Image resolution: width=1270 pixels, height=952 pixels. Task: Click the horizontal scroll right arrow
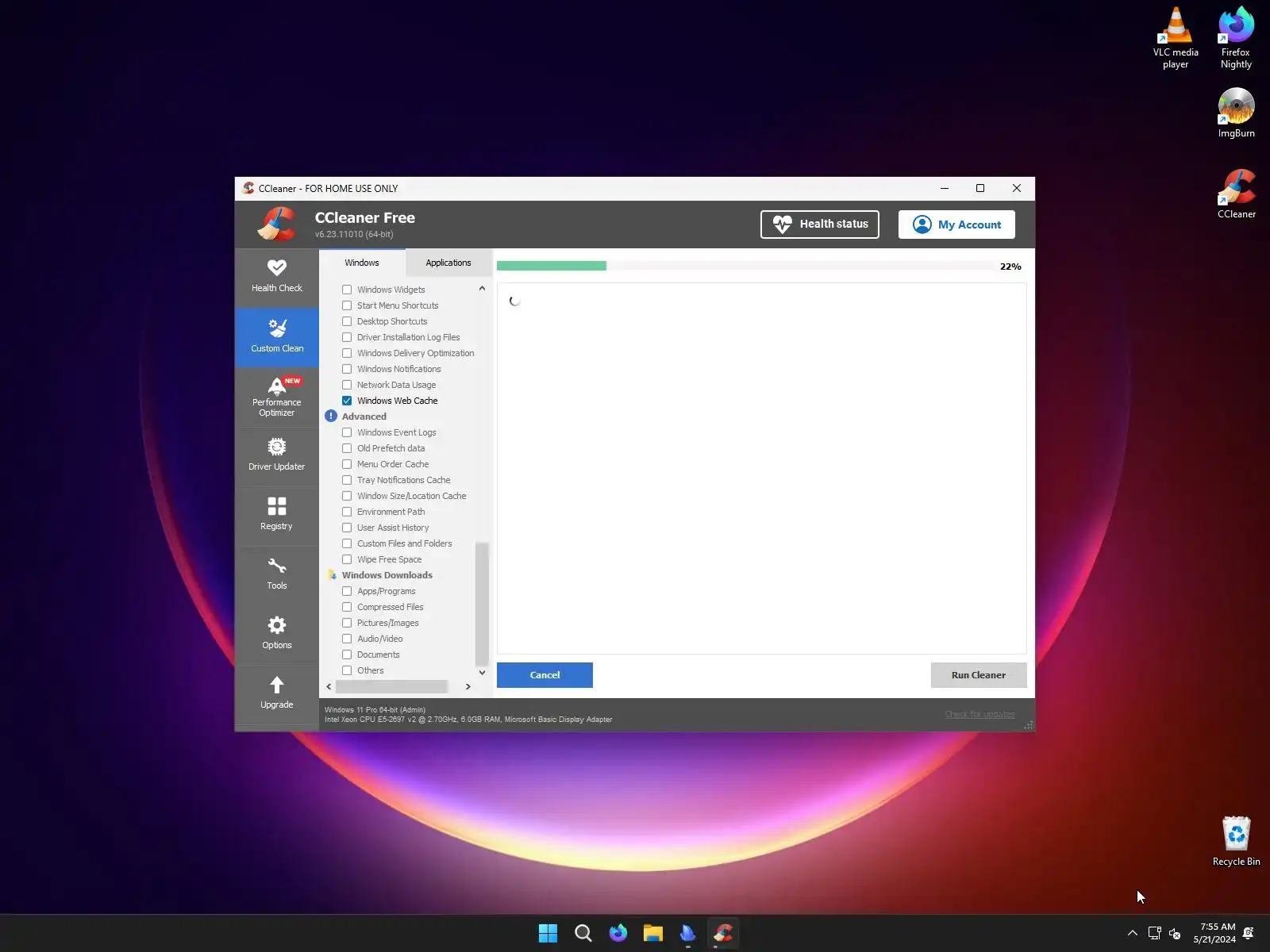coord(468,687)
